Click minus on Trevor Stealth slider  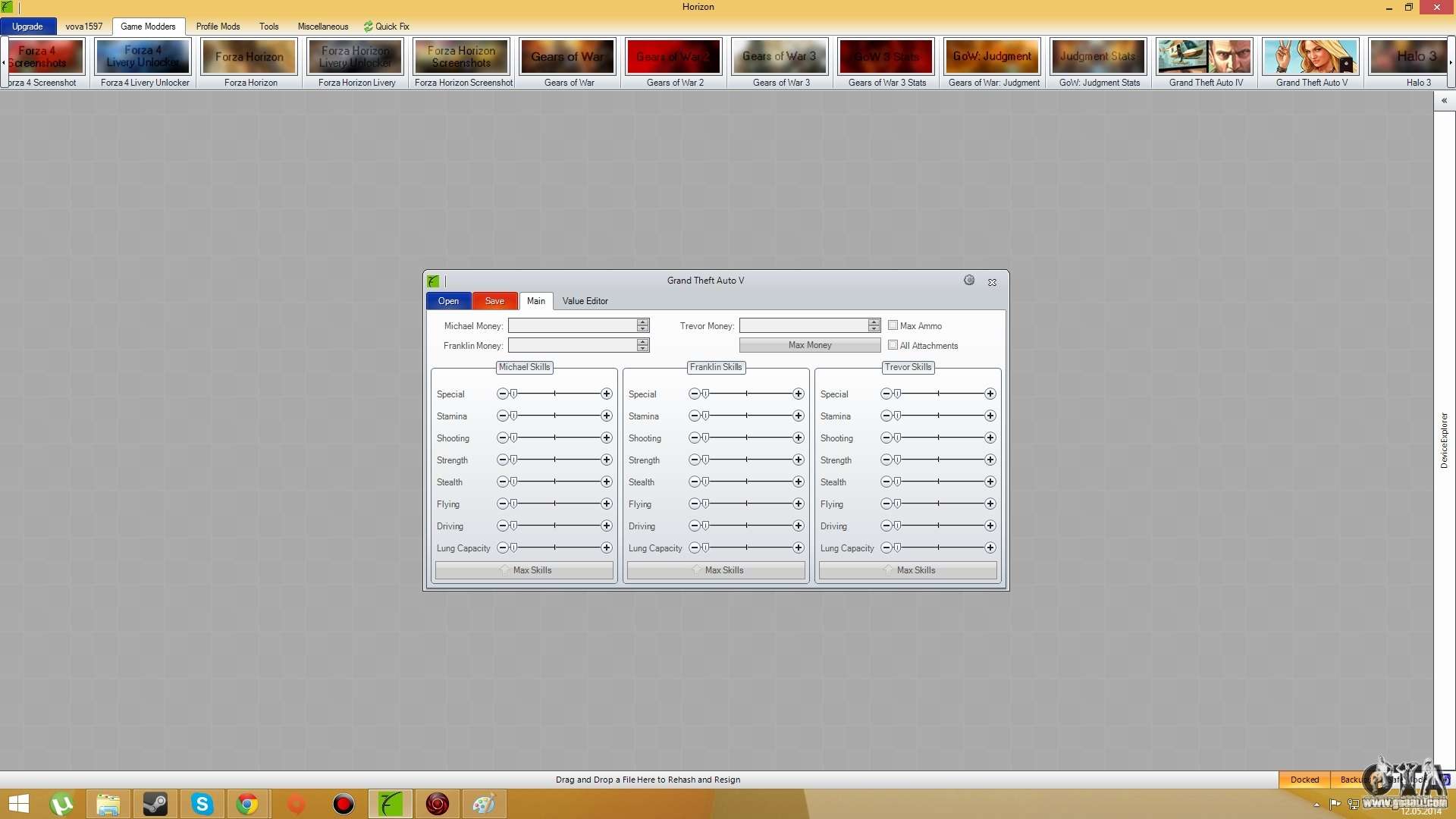tap(886, 482)
